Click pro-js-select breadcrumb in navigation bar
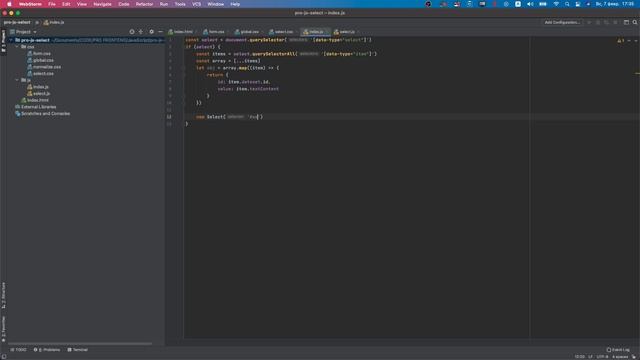640x360 pixels. pyautogui.click(x=17, y=22)
